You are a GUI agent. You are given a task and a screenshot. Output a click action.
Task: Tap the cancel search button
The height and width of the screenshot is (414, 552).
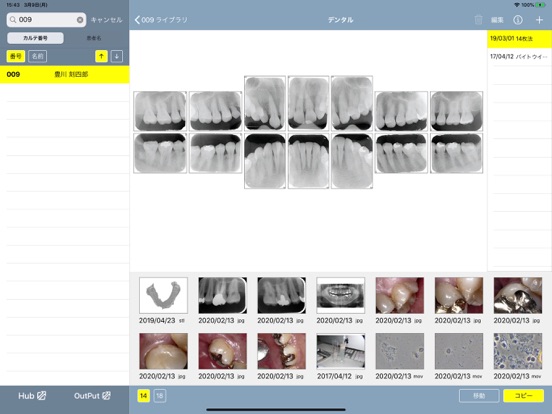pyautogui.click(x=107, y=20)
